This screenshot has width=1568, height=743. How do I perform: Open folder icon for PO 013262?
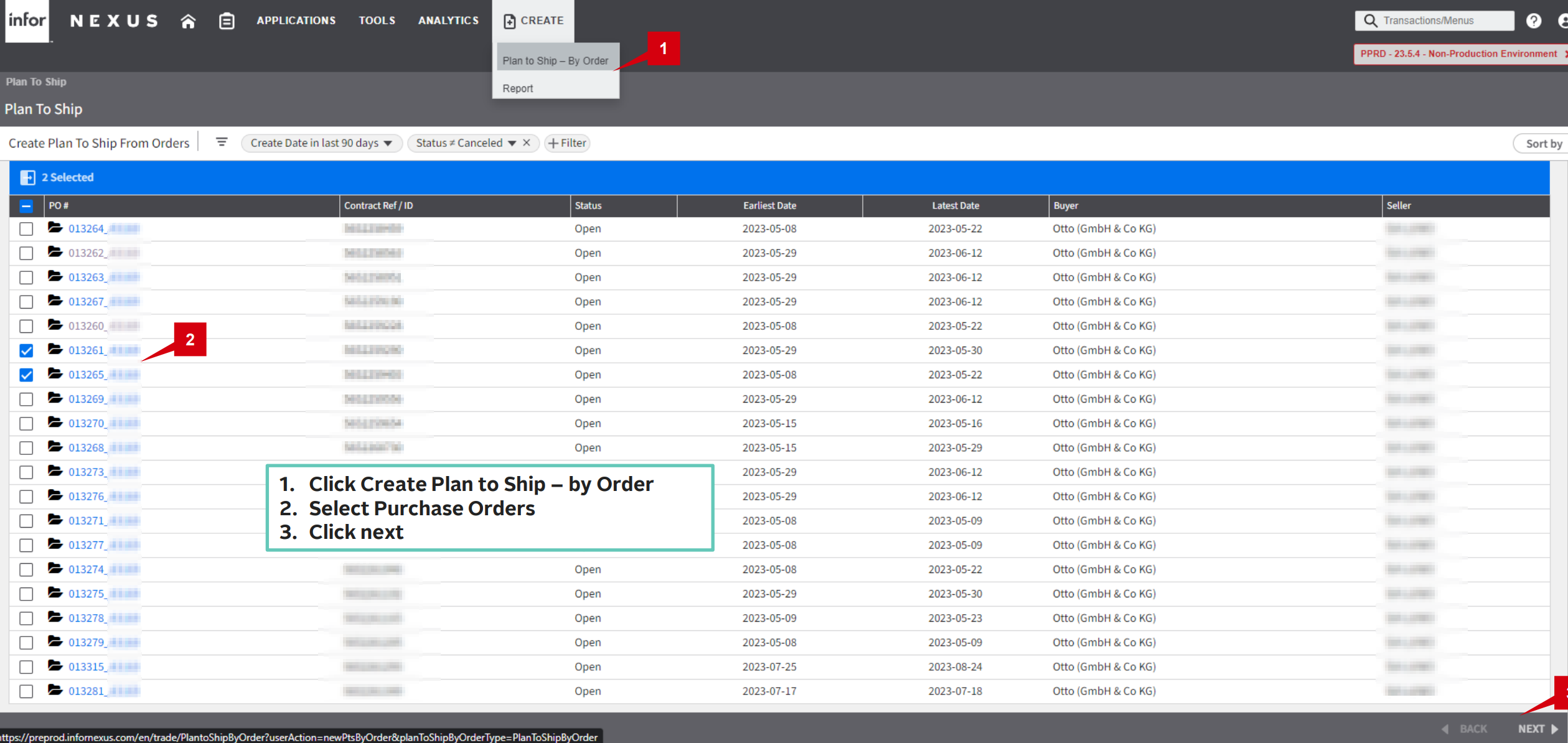pos(55,252)
